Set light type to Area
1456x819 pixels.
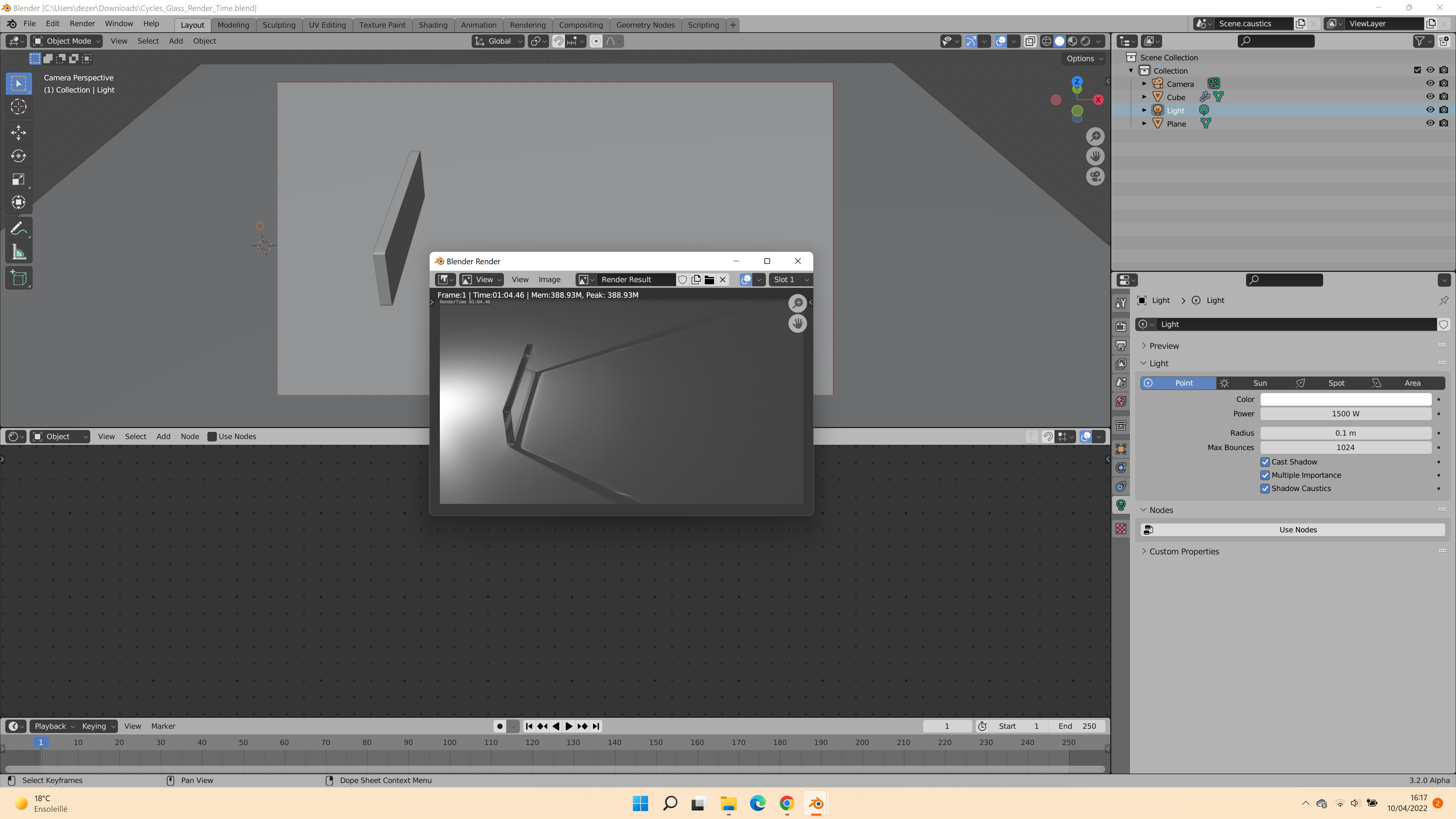pyautogui.click(x=1406, y=383)
